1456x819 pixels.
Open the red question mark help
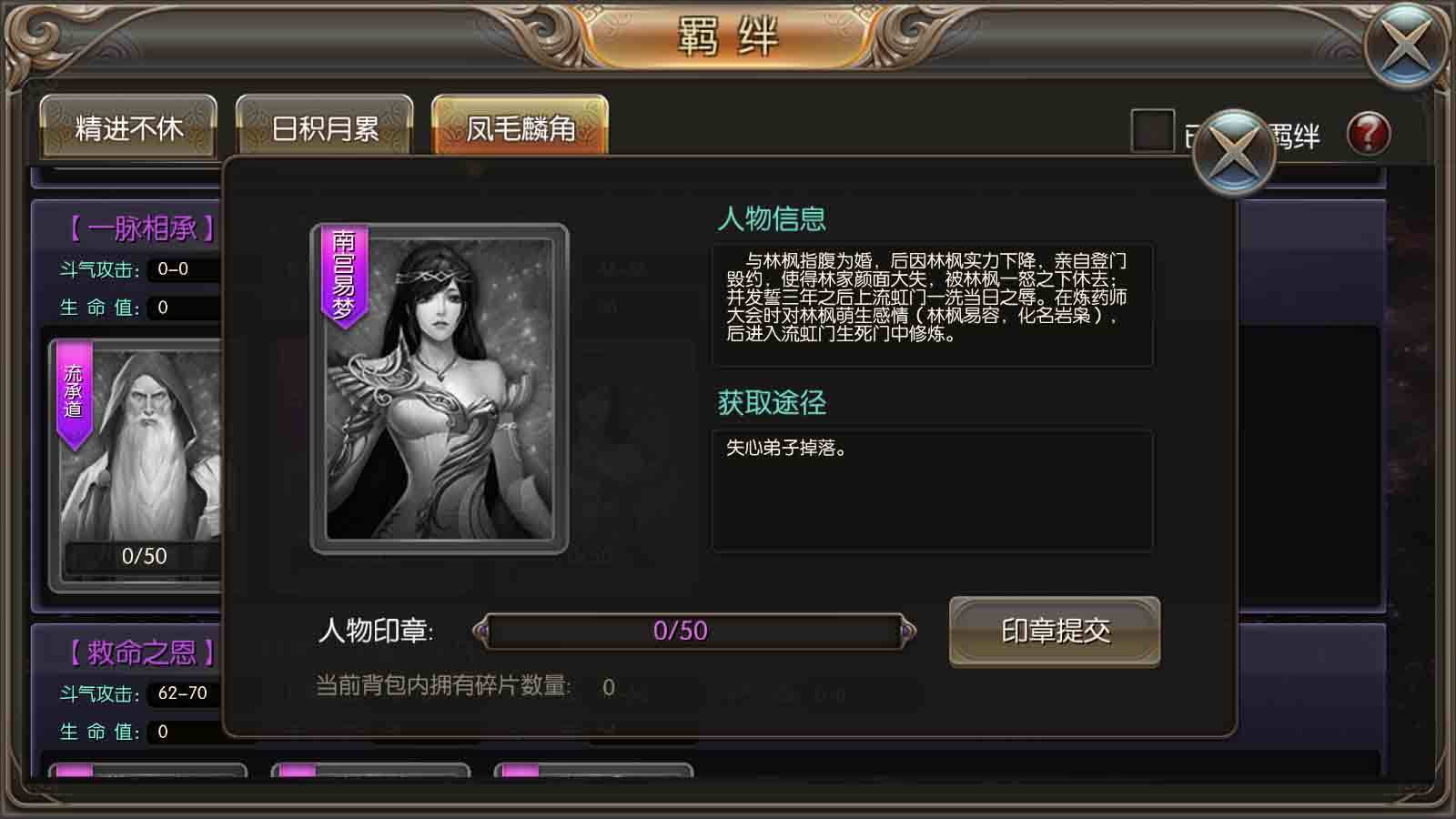(x=1368, y=134)
